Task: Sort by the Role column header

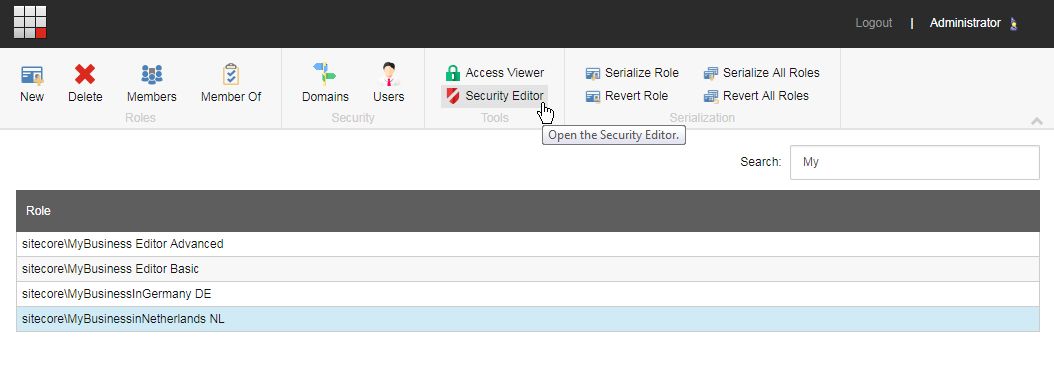Action: coord(528,211)
